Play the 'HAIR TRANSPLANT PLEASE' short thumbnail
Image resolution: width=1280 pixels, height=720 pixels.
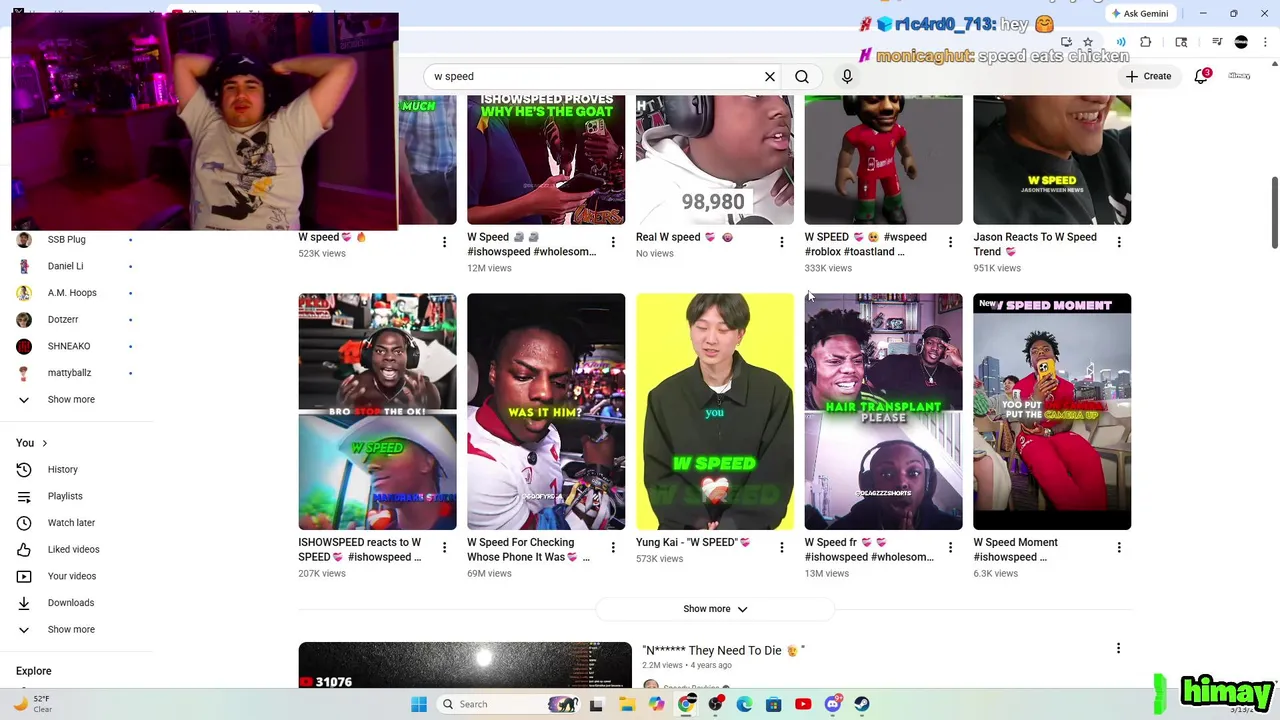coord(883,411)
